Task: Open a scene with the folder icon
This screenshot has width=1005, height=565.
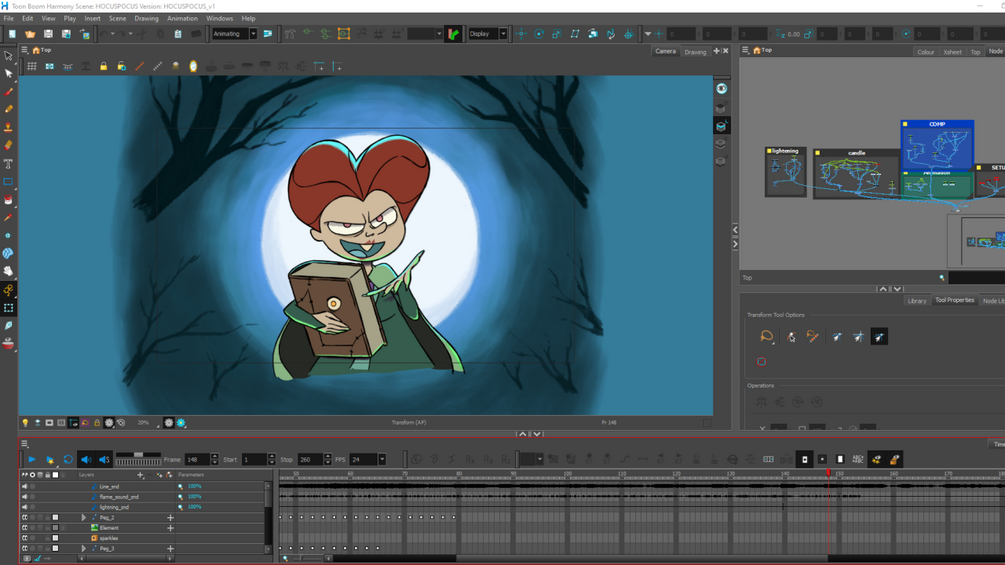Action: 30,34
